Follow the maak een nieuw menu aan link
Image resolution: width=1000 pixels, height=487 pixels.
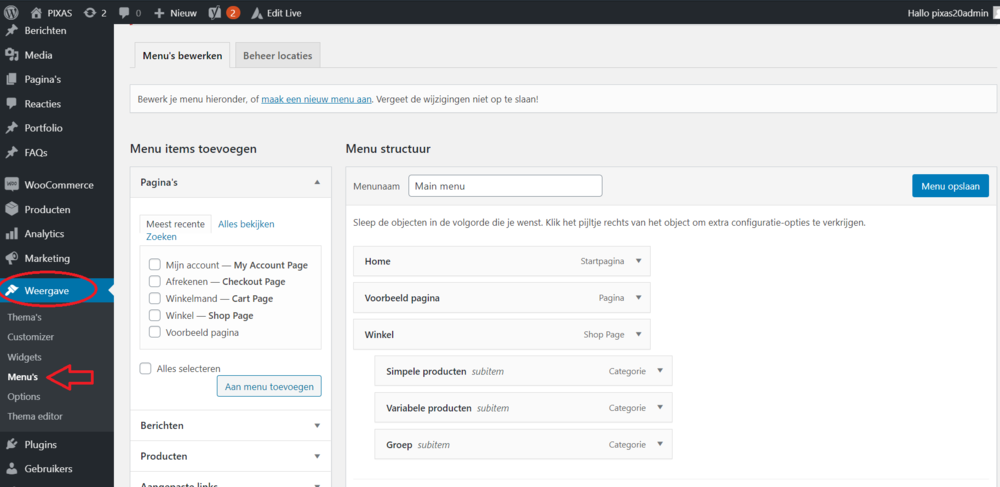(x=316, y=100)
